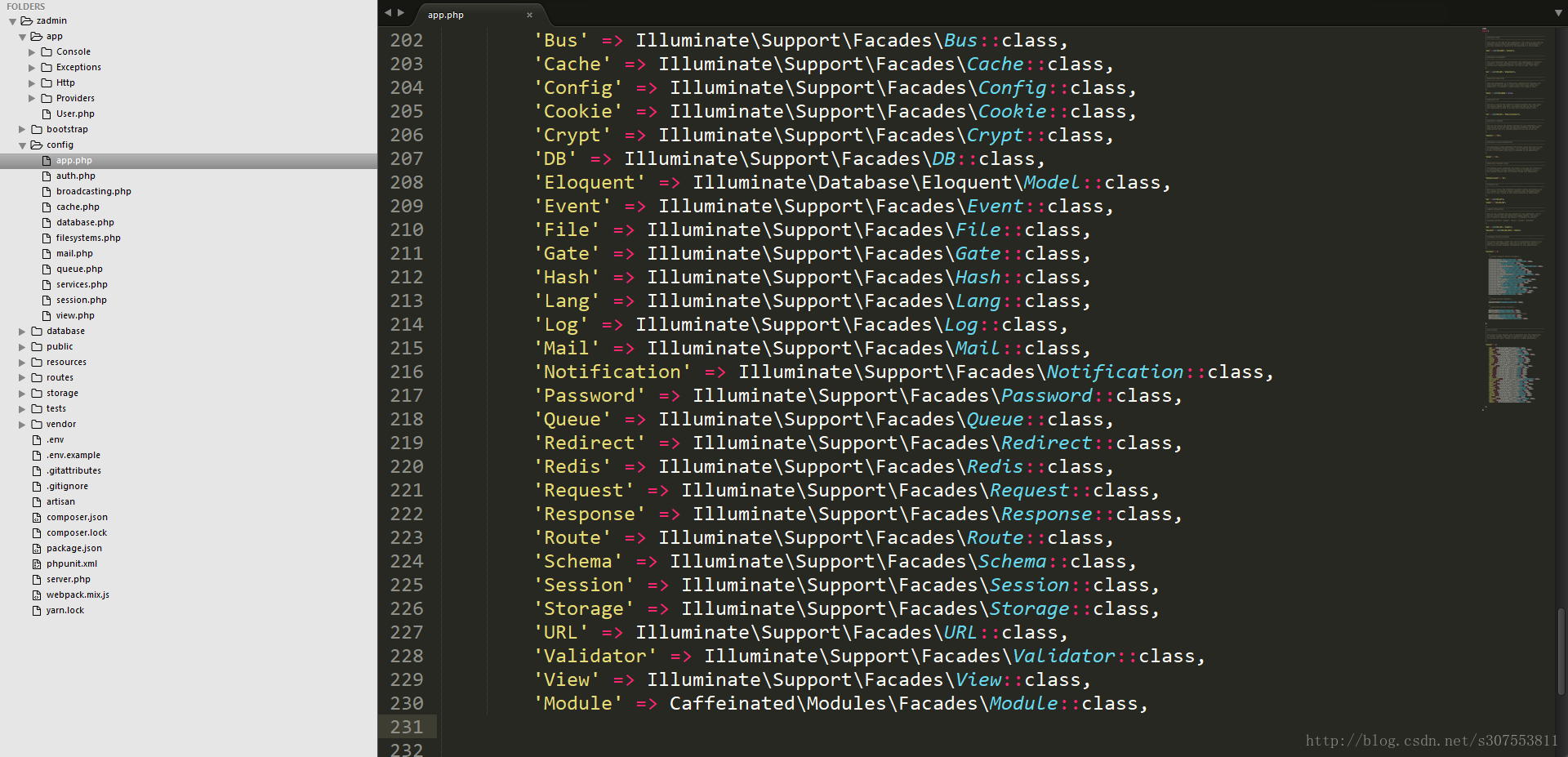Place cursor on 'Module' alias line
1568x757 pixels.
841,703
